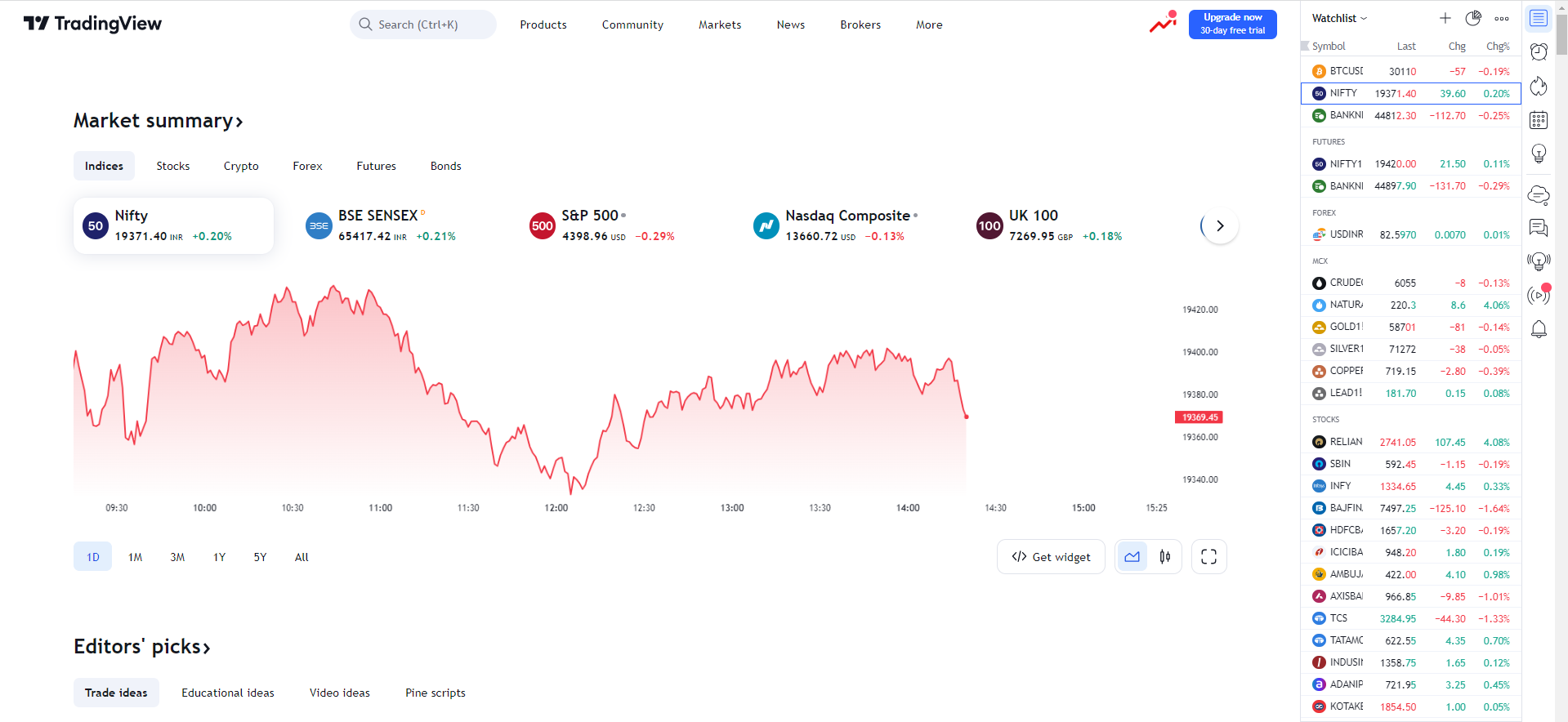Open public chats cloud icon

[1539, 195]
